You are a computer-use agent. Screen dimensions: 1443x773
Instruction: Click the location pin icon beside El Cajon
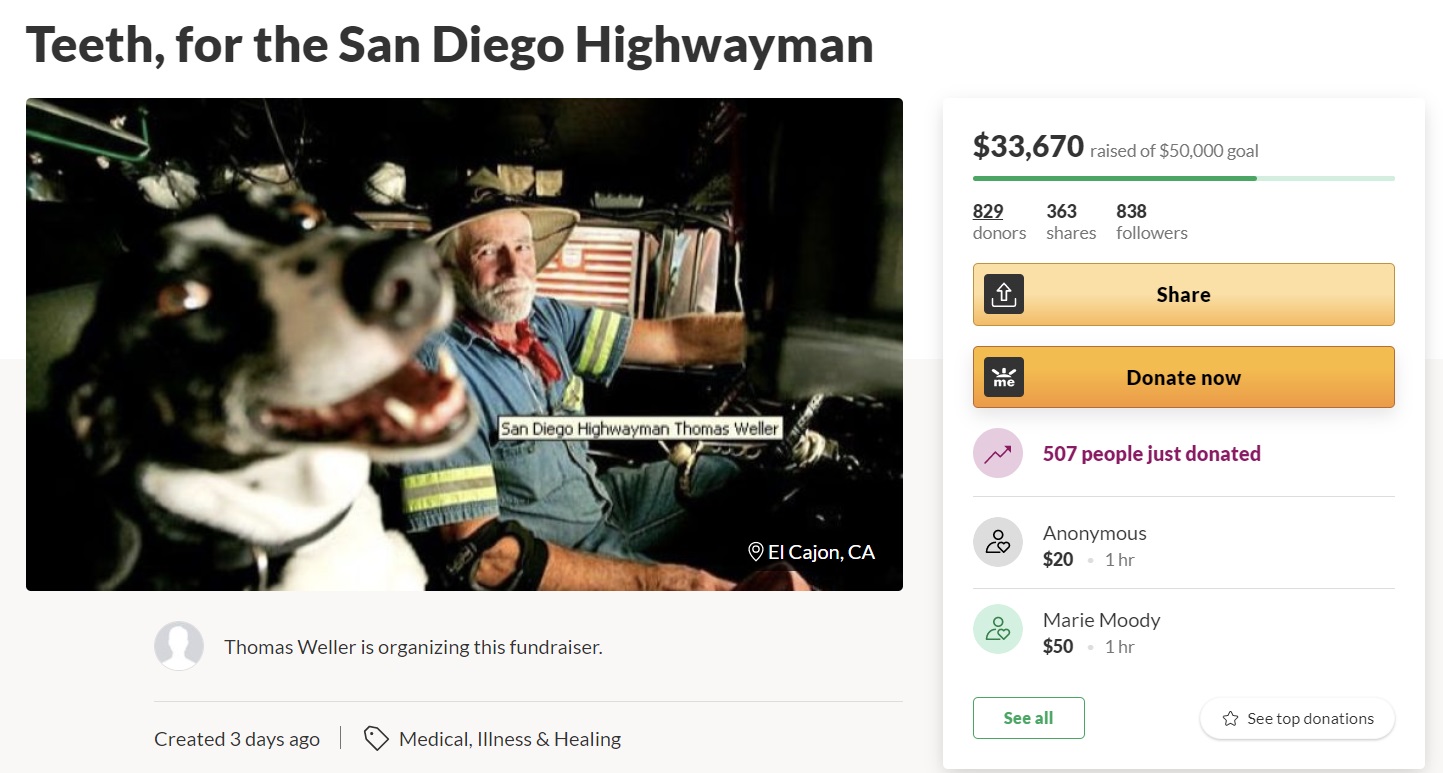click(757, 551)
